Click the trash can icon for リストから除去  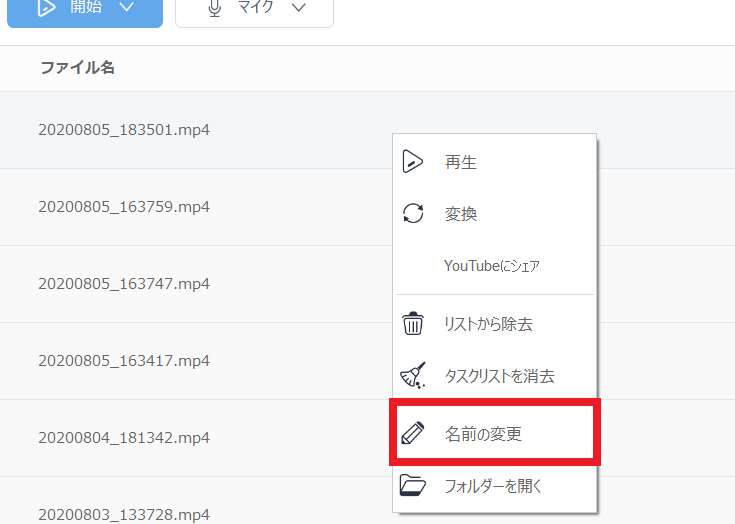(412, 324)
